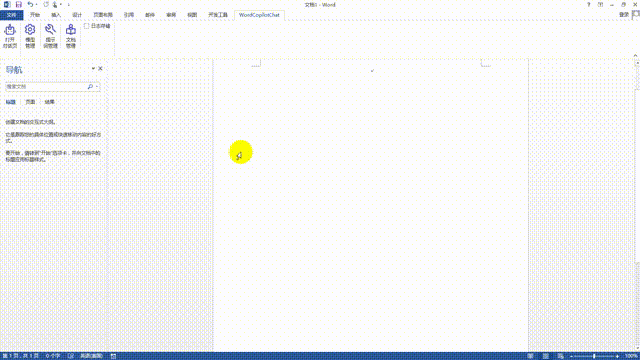This screenshot has height=360, width=640.
Task: Close the navigation pane
Action: [100, 69]
